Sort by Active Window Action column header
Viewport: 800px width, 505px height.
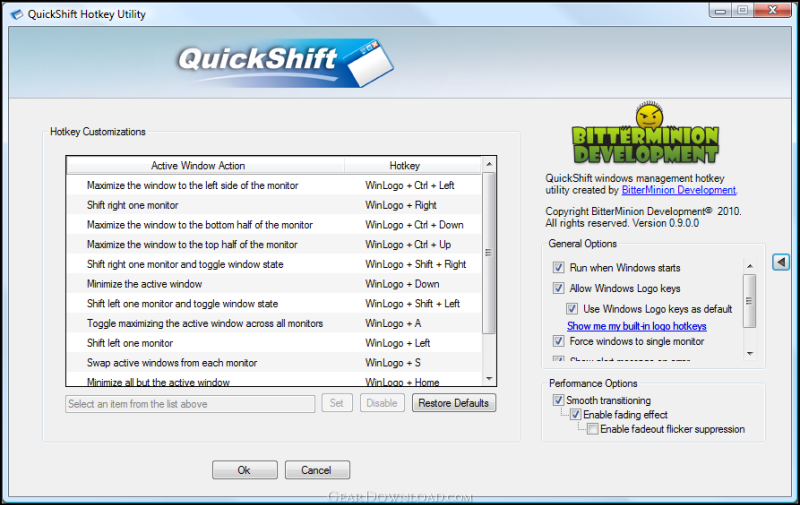(205, 166)
